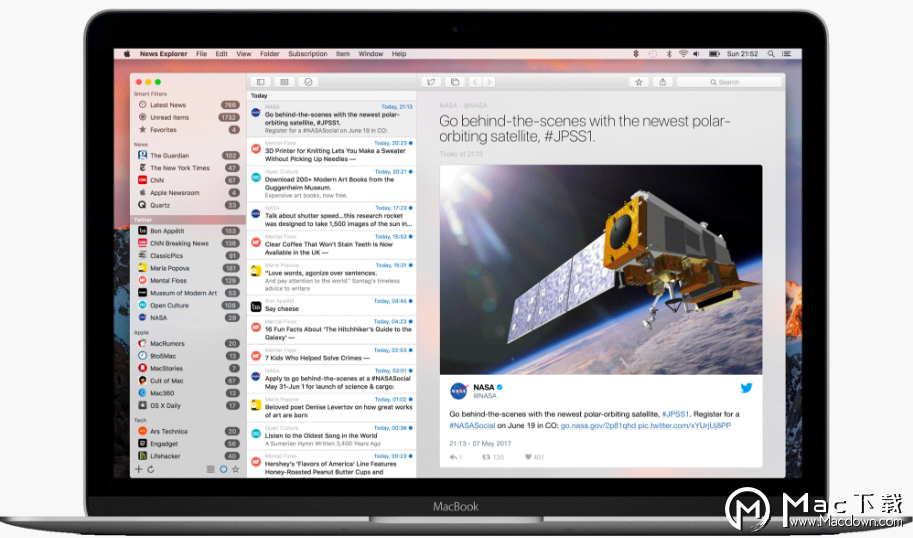Image resolution: width=913 pixels, height=538 pixels.
Task: Select Cult of Mac feed
Action: [188, 381]
